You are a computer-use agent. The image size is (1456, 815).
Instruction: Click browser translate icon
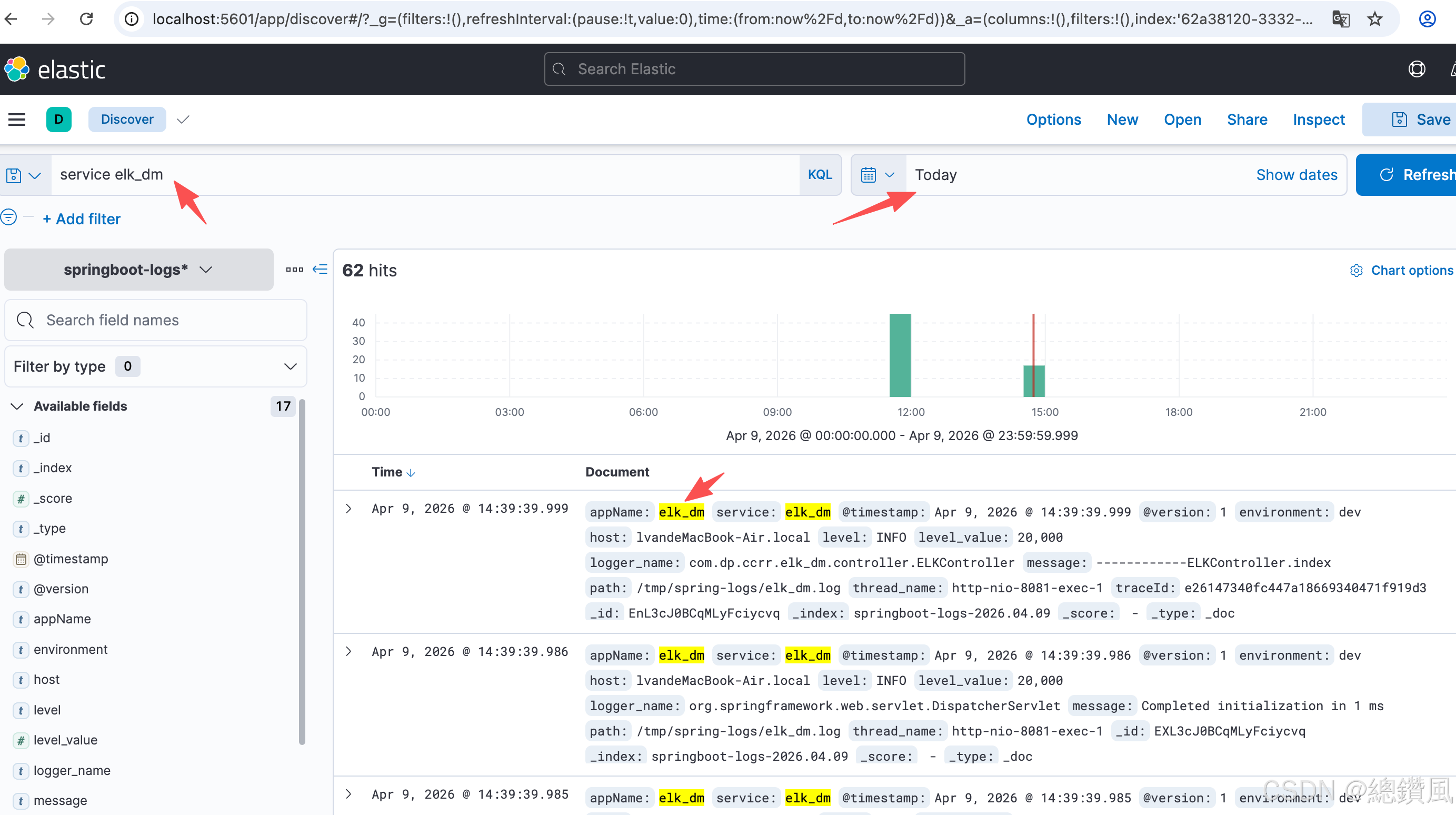[1341, 19]
